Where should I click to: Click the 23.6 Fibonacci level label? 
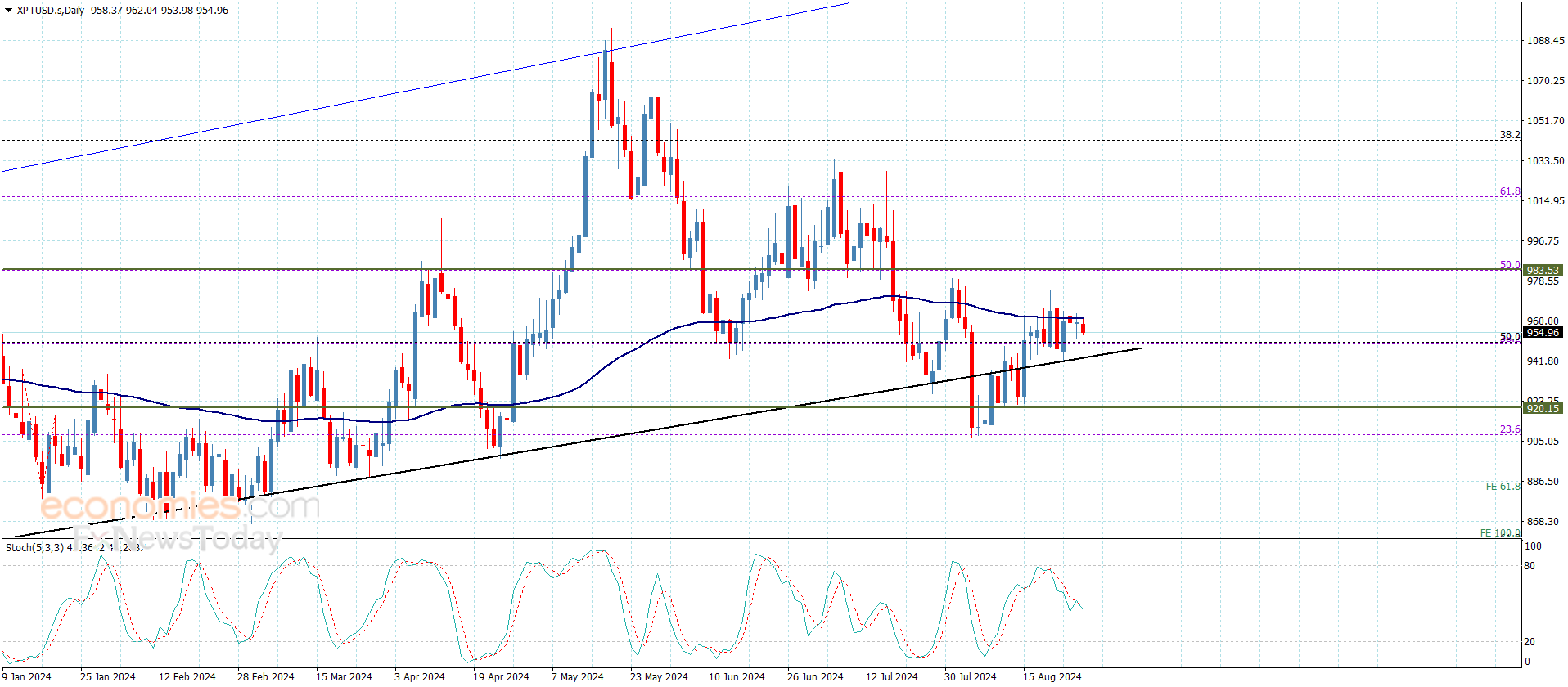click(1510, 429)
